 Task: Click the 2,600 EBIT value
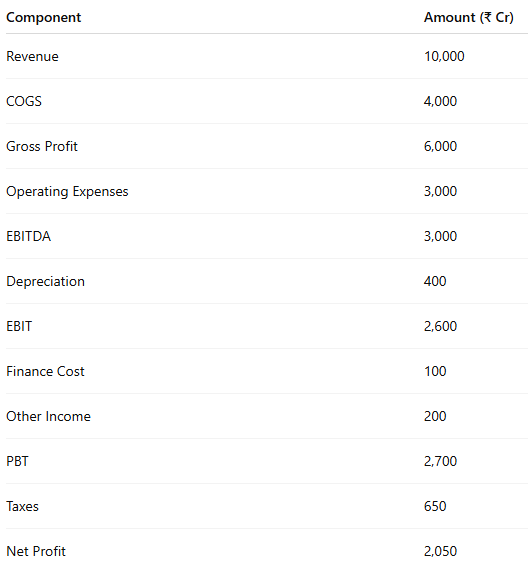440,326
